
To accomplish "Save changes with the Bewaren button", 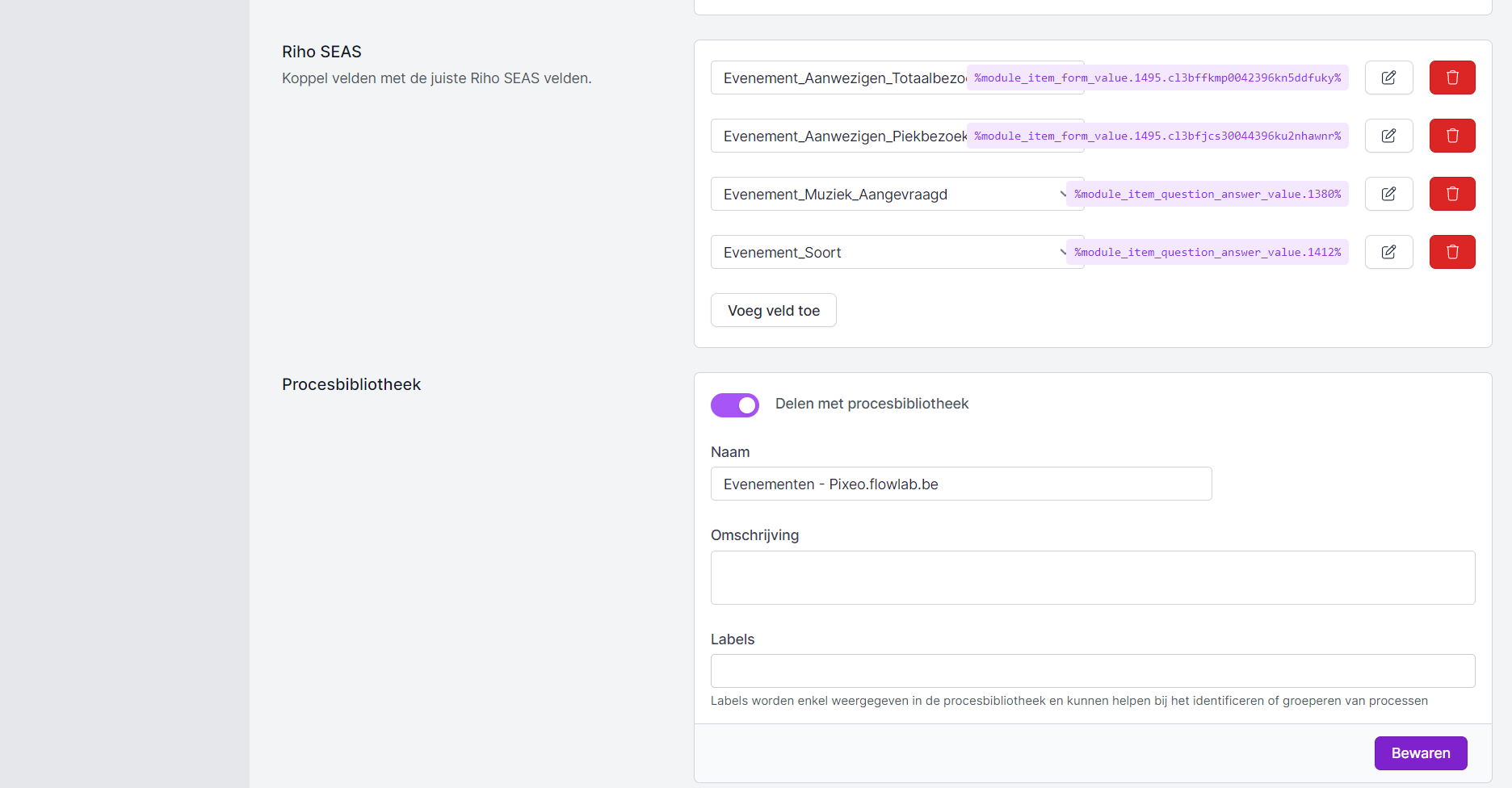I will (x=1420, y=752).
